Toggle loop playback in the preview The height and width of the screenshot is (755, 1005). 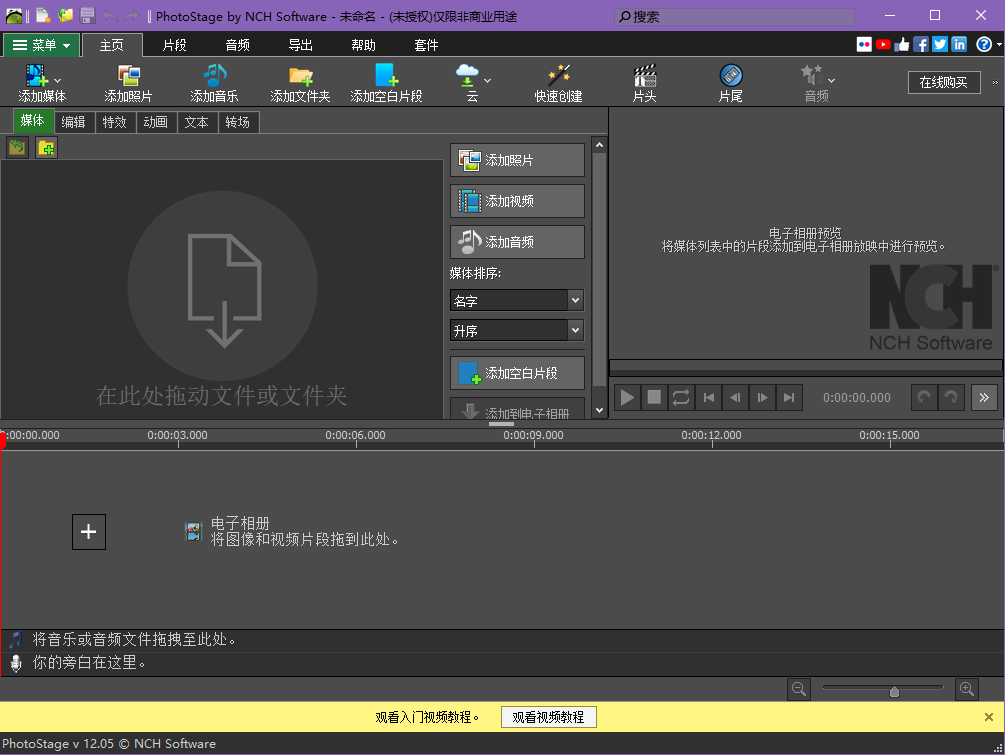pos(681,397)
